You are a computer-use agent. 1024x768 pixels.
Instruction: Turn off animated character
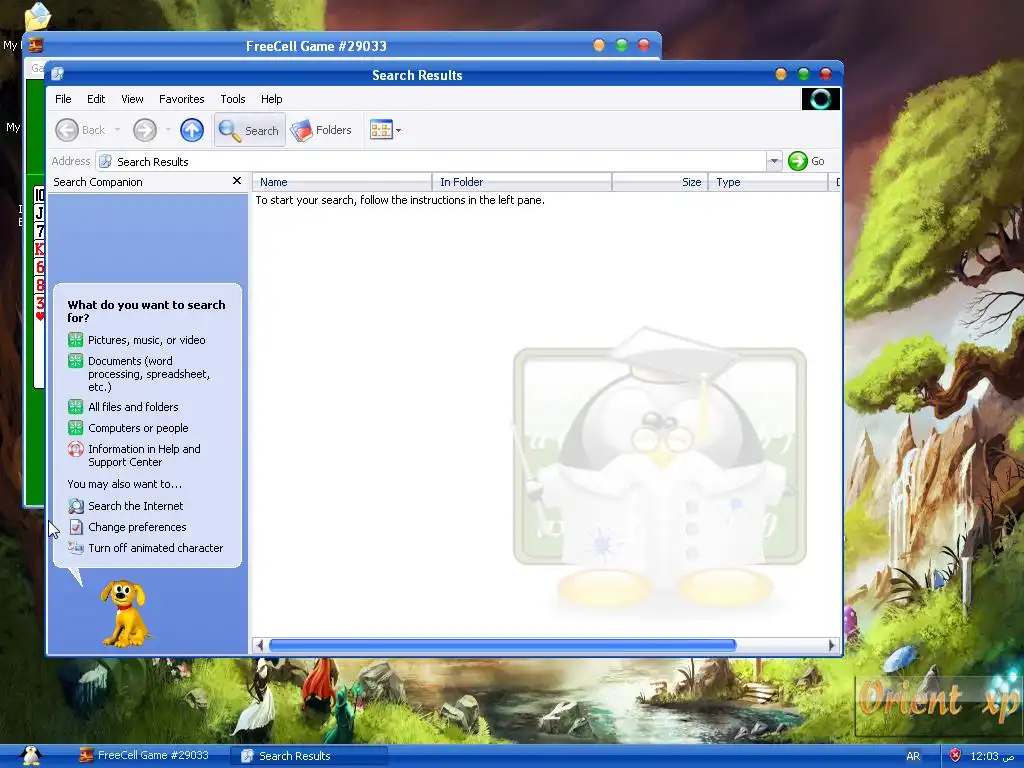tap(155, 548)
